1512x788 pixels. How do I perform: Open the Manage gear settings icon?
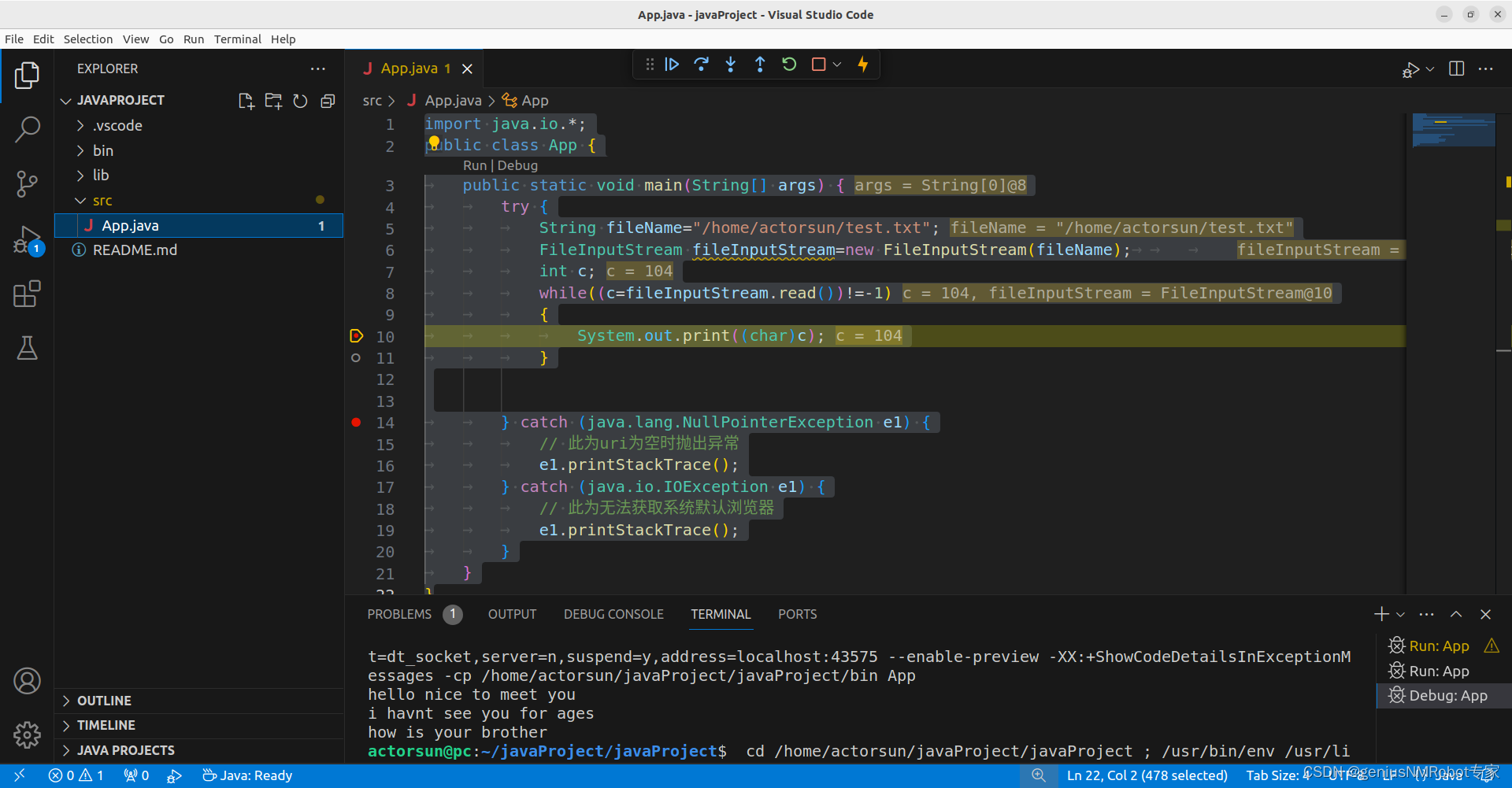coord(27,734)
